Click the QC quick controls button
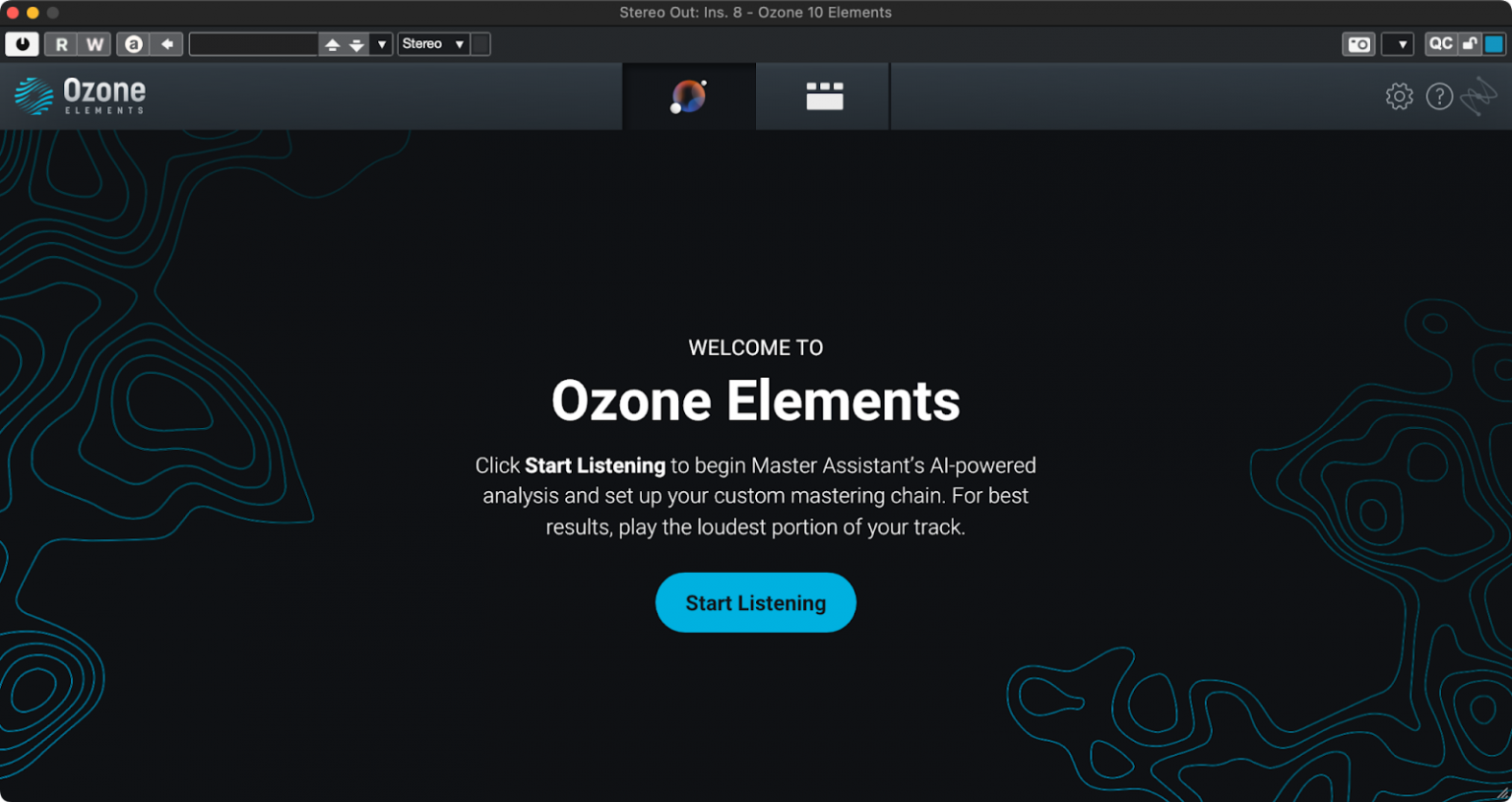 1440,44
